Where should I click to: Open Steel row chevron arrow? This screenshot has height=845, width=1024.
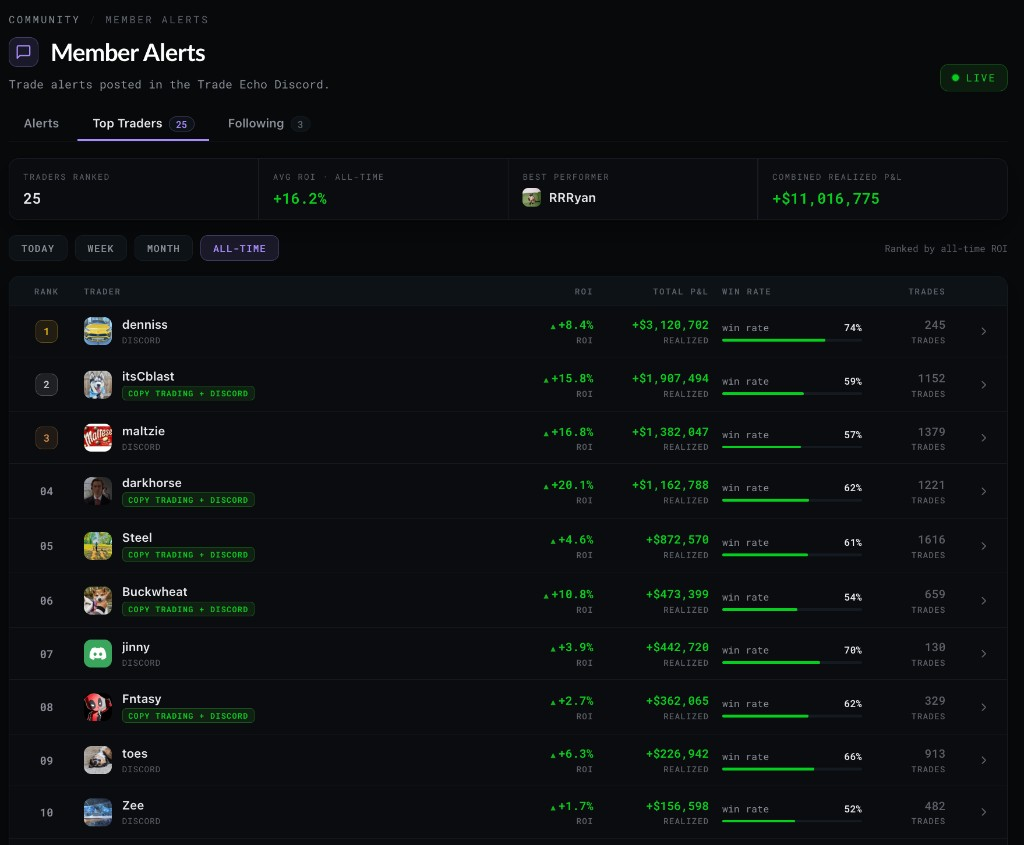(984, 546)
